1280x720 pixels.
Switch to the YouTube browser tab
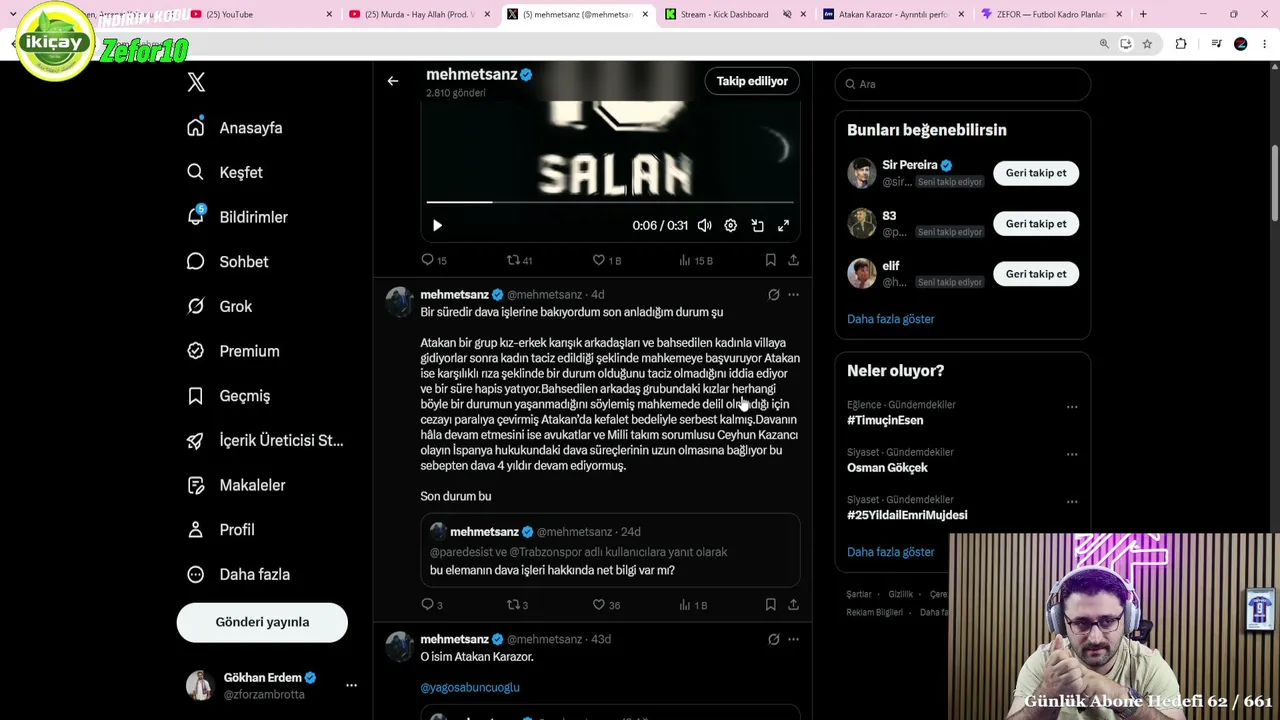point(263,15)
